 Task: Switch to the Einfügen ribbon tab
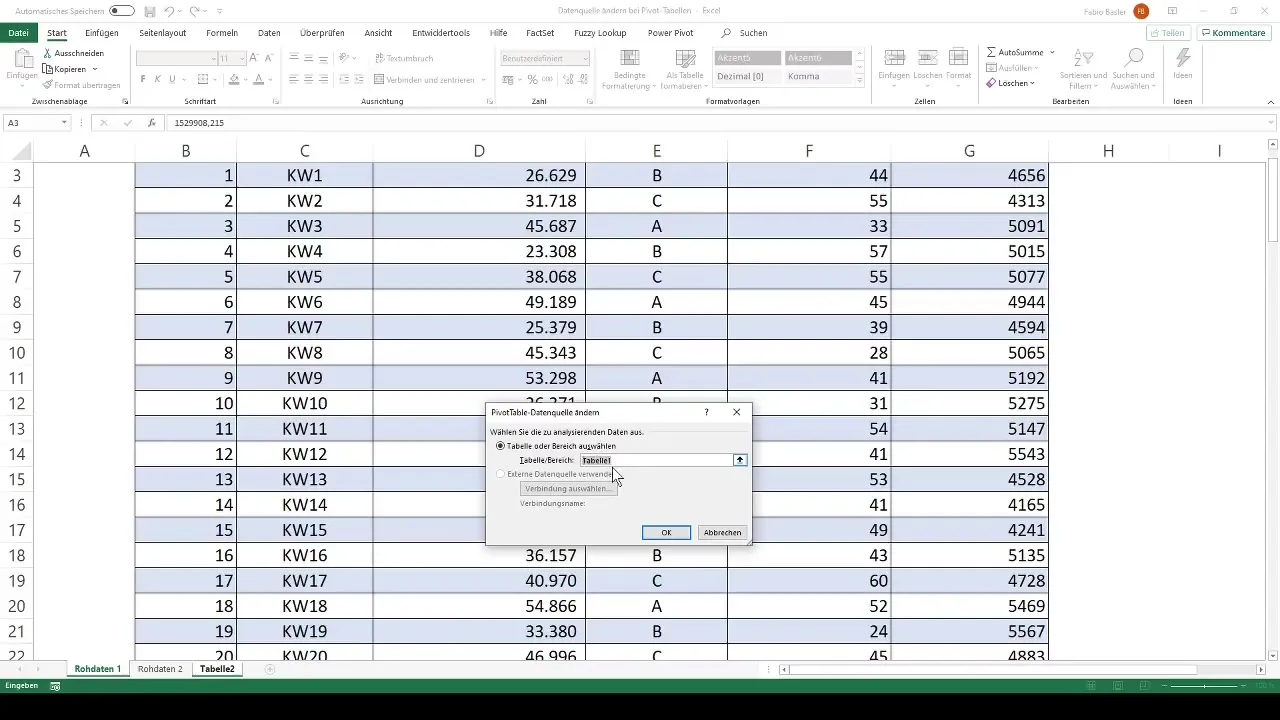click(x=102, y=33)
